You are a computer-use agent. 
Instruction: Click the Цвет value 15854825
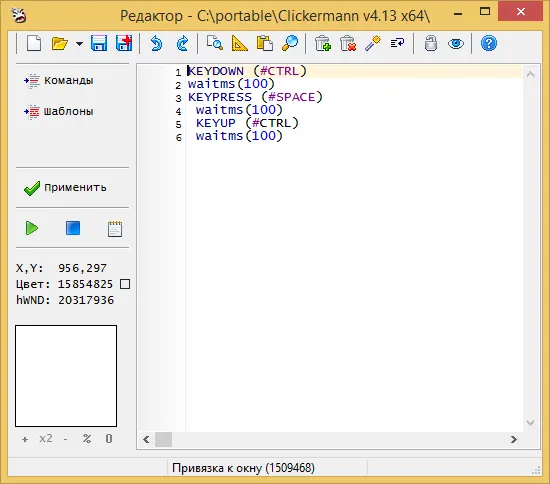click(86, 284)
